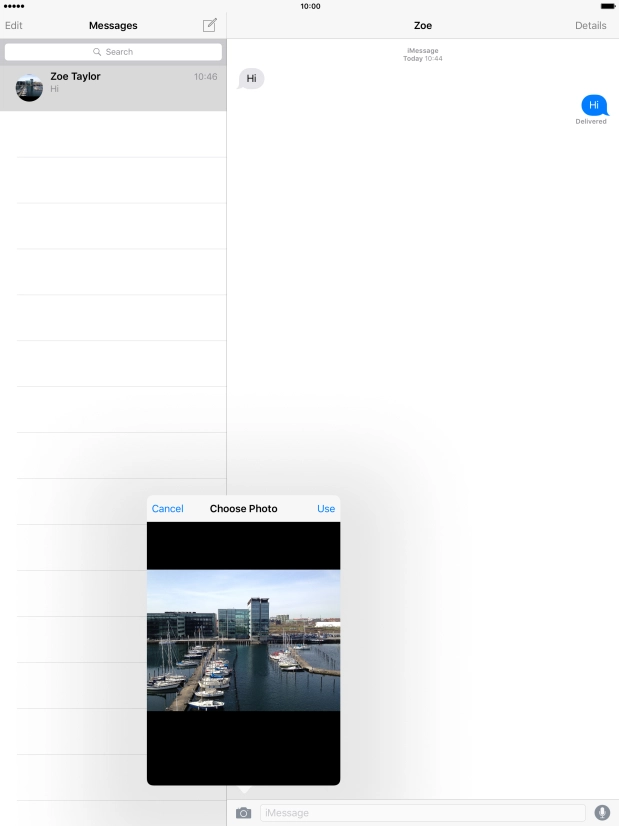Tap Zoe Taylor's contact avatar
This screenshot has width=619, height=826.
(29, 88)
